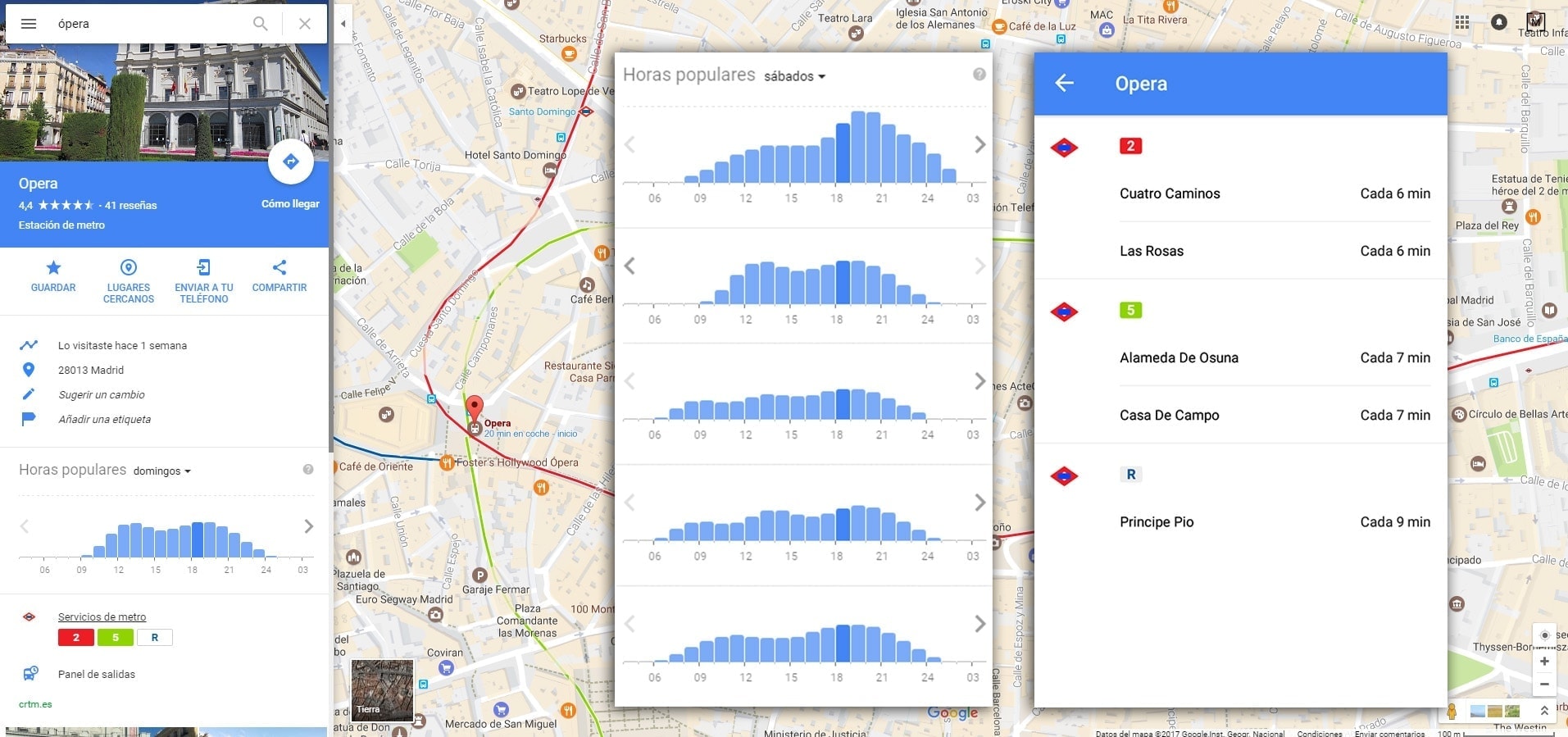Go back with the arrow in the Opera header
Viewport: 1568px width, 737px height.
point(1064,83)
